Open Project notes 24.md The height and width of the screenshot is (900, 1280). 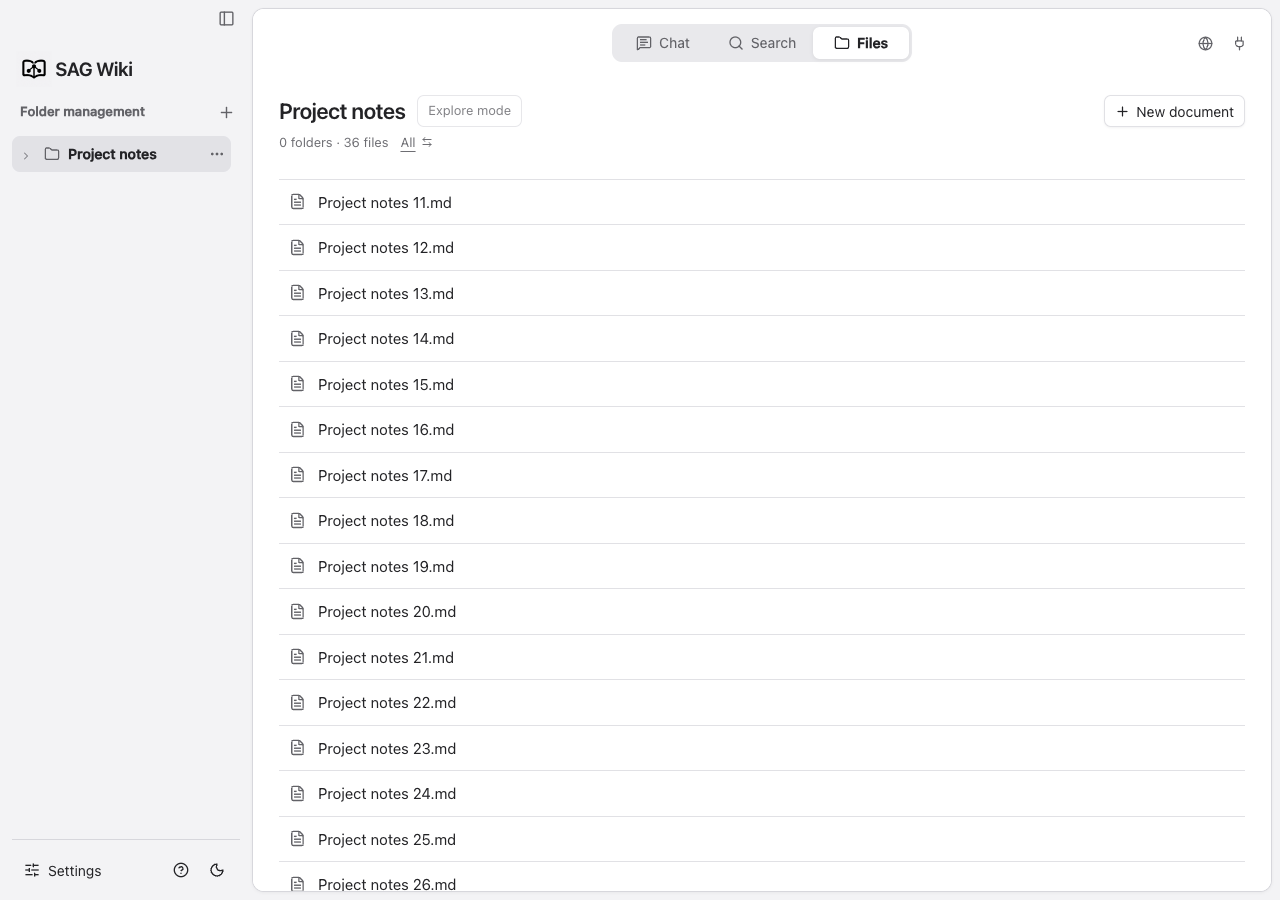coord(761,793)
